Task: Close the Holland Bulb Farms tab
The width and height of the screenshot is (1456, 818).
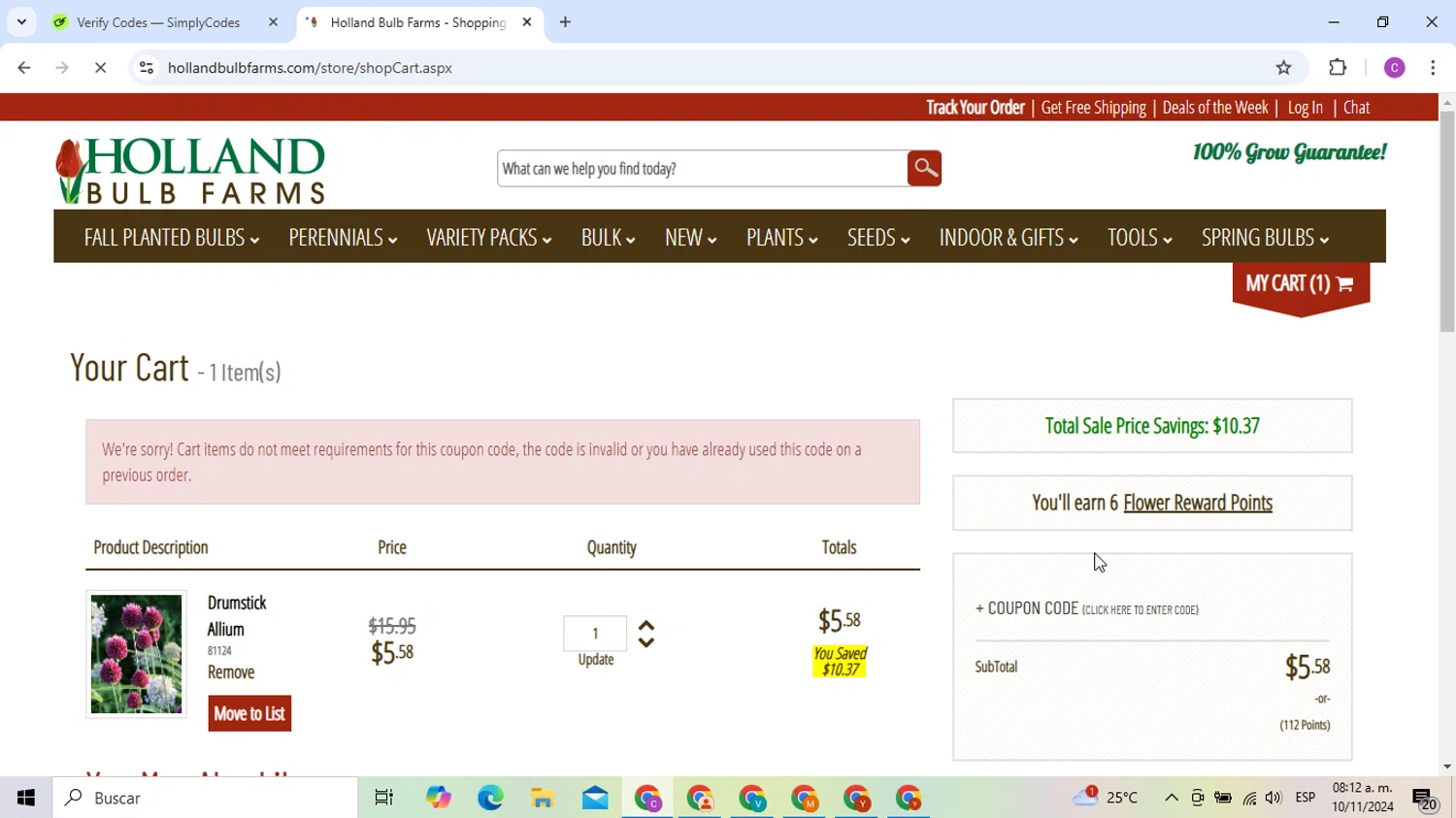Action: pos(527,22)
